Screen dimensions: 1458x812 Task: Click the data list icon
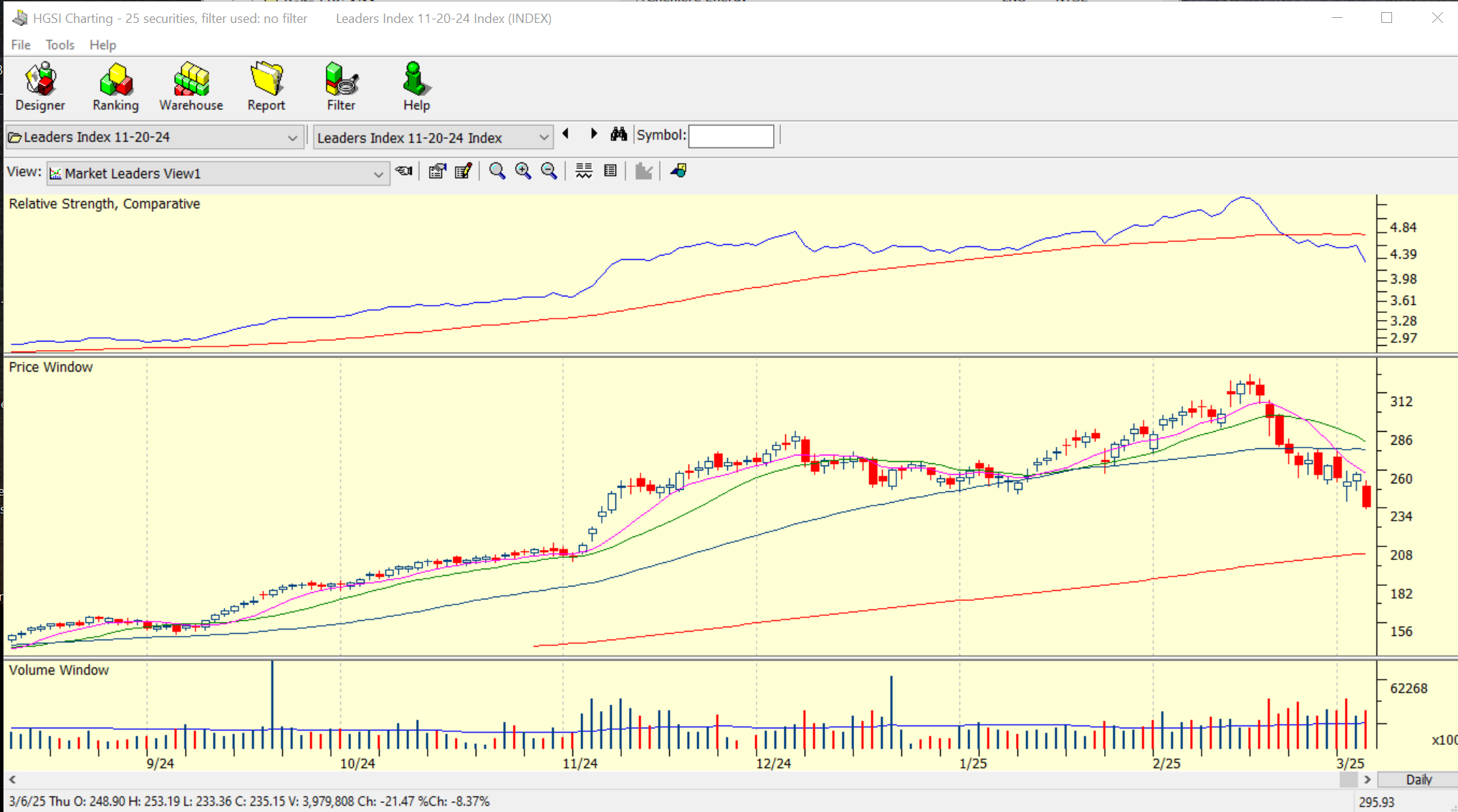[610, 171]
